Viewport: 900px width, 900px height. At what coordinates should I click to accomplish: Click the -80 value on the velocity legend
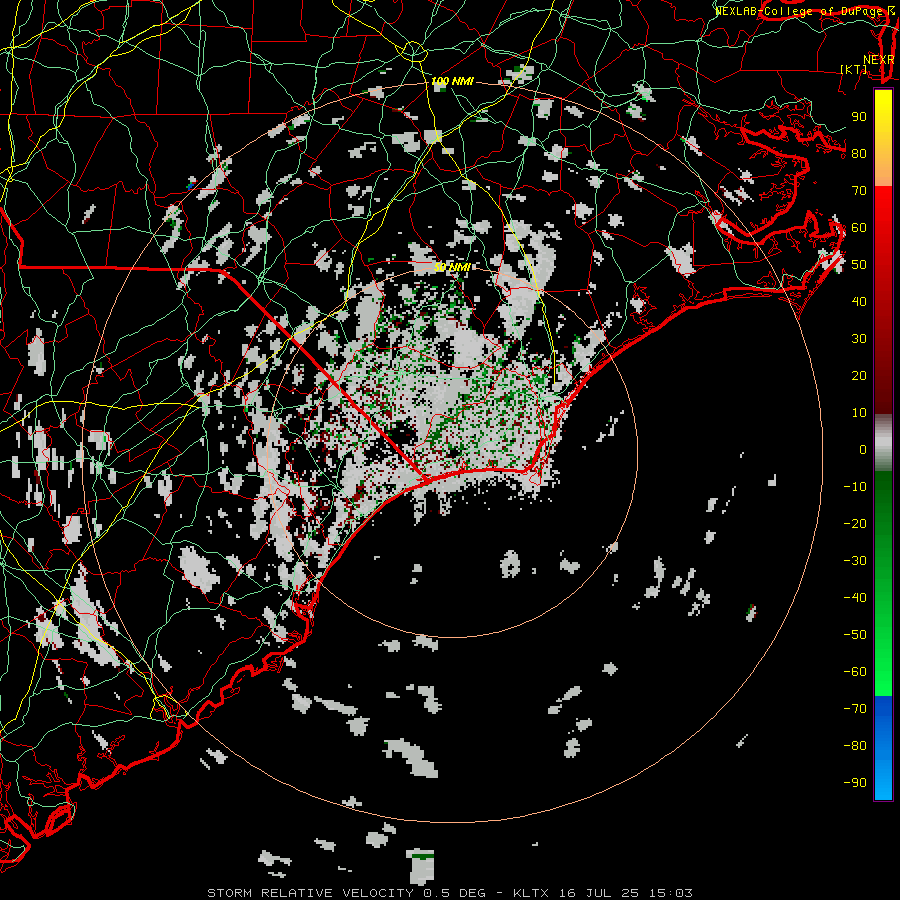(855, 746)
